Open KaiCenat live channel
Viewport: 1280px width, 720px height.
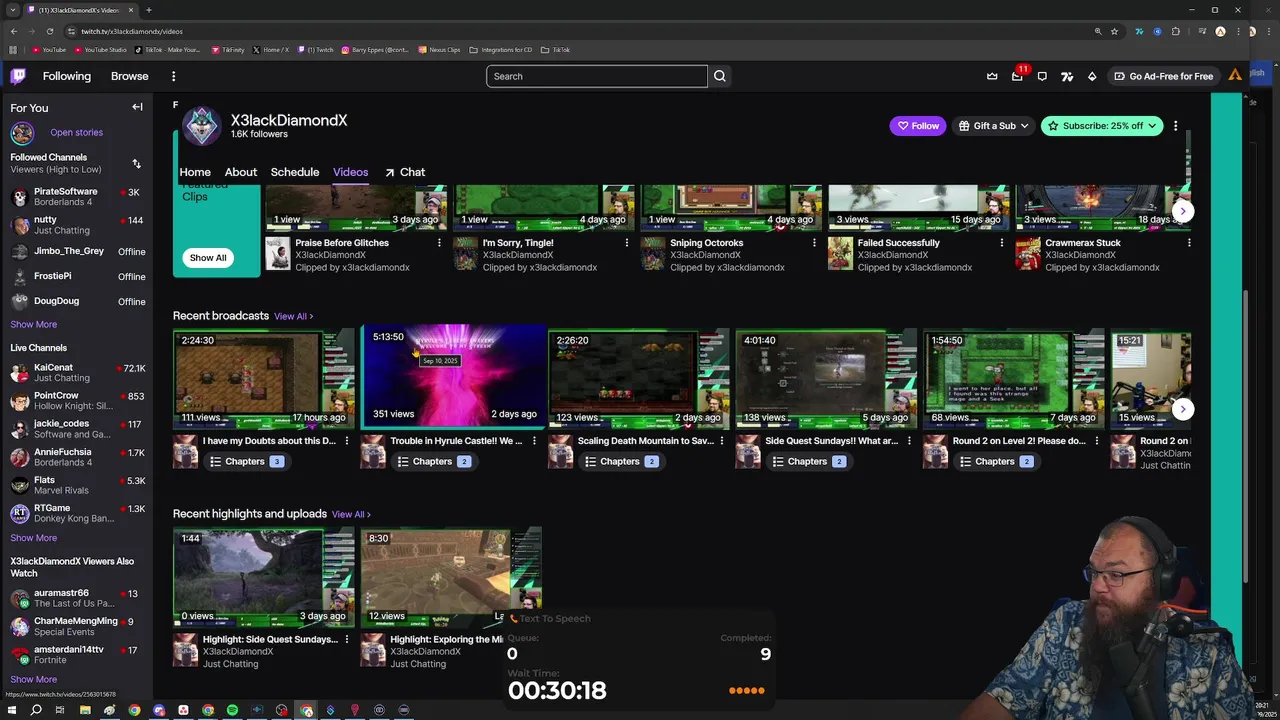pyautogui.click(x=76, y=372)
